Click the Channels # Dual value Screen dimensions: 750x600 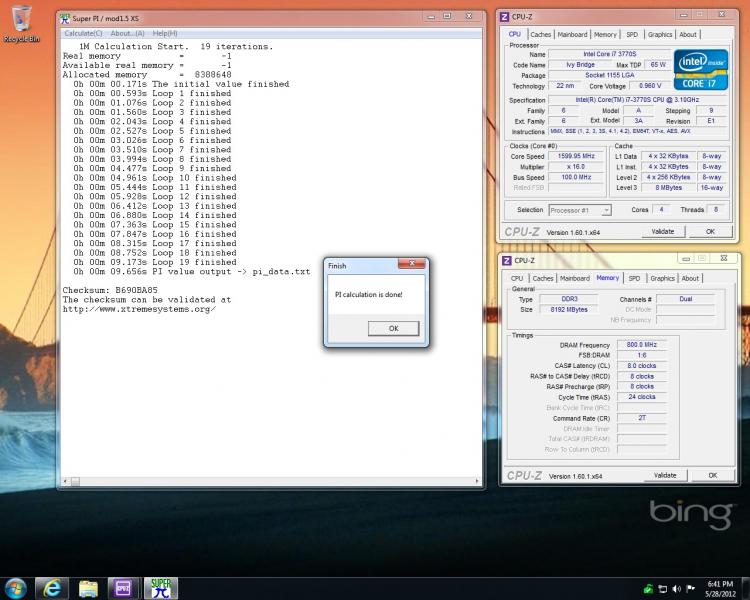tap(685, 299)
